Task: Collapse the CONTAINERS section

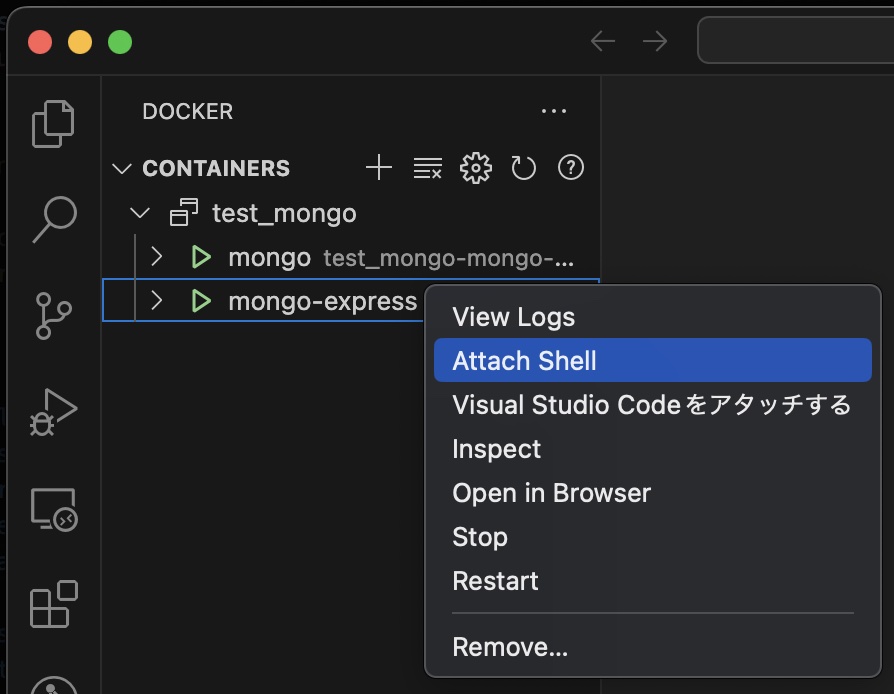Action: (123, 168)
